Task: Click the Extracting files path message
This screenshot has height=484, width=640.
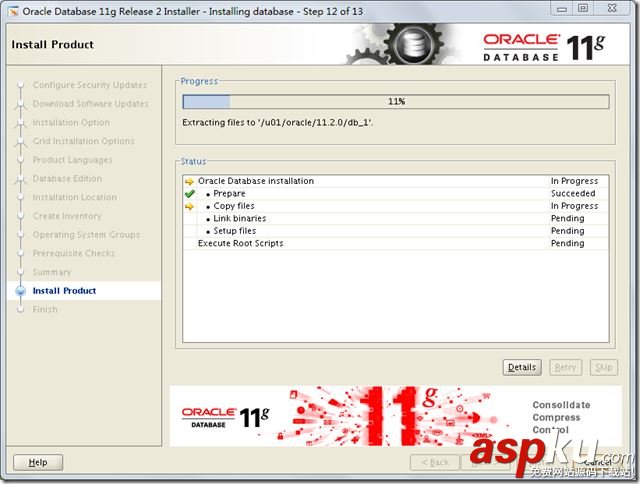Action: click(278, 122)
